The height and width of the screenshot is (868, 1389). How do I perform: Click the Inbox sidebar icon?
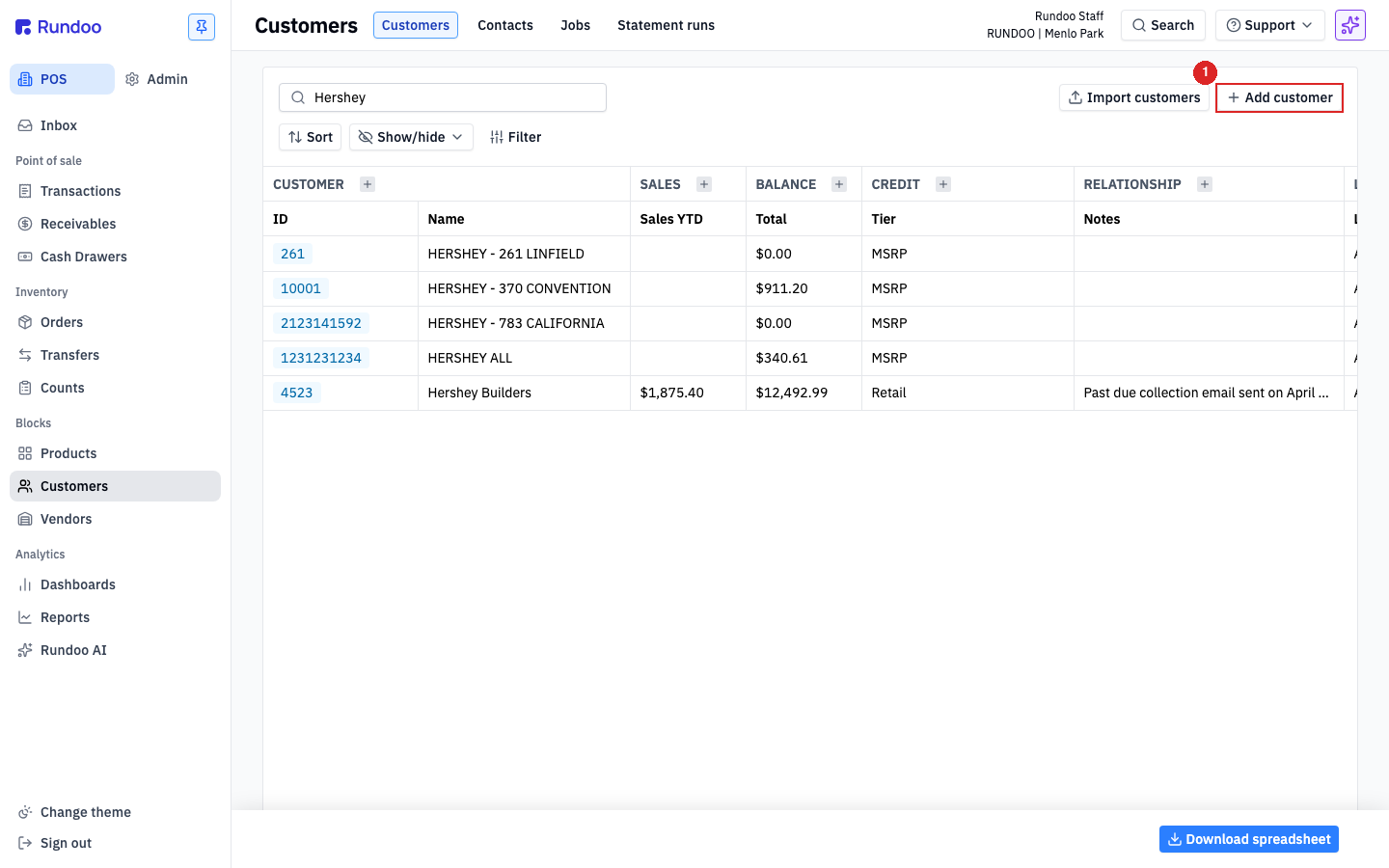pos(25,125)
